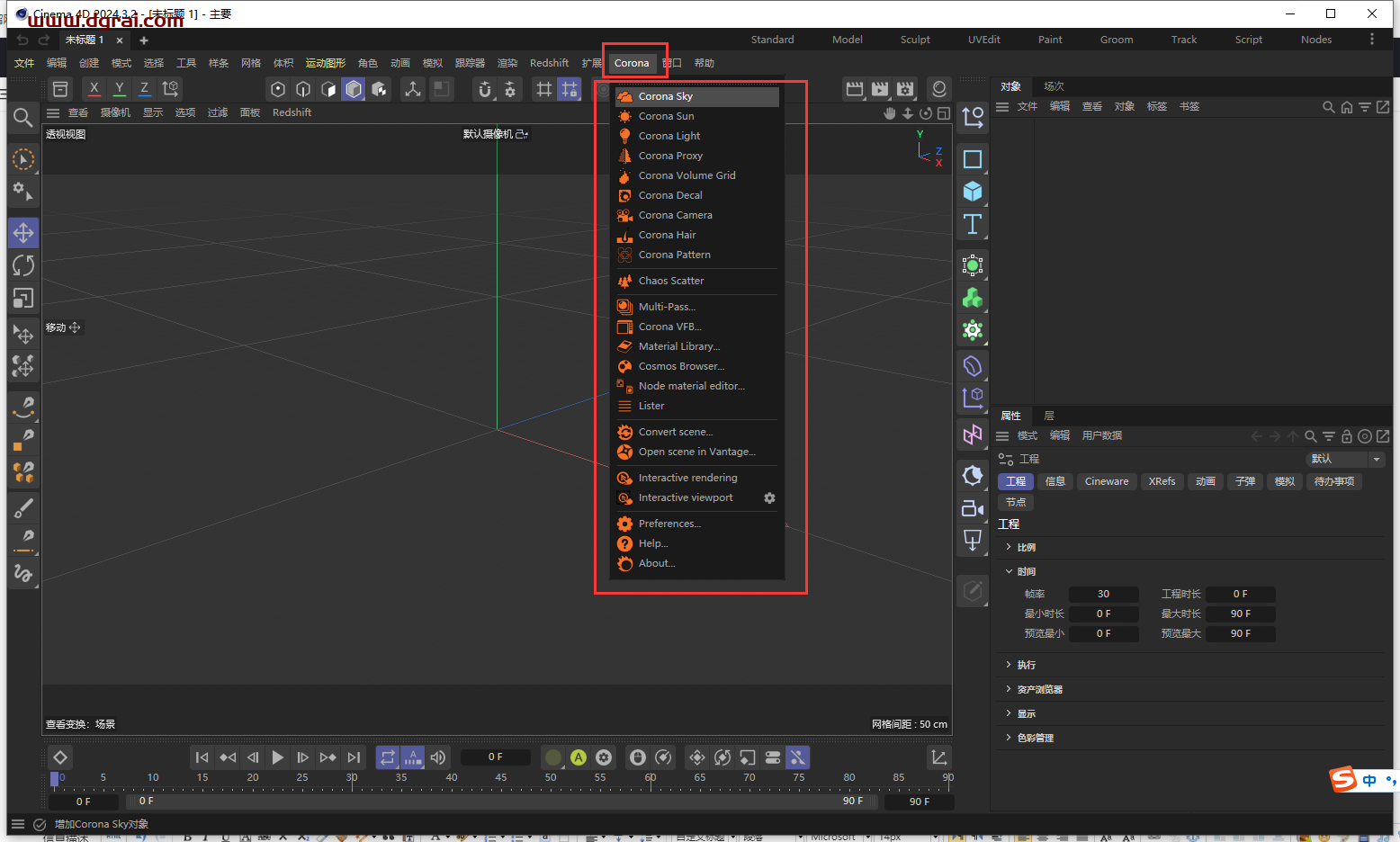The image size is (1400, 842).
Task: Add a camera object
Action: click(973, 508)
